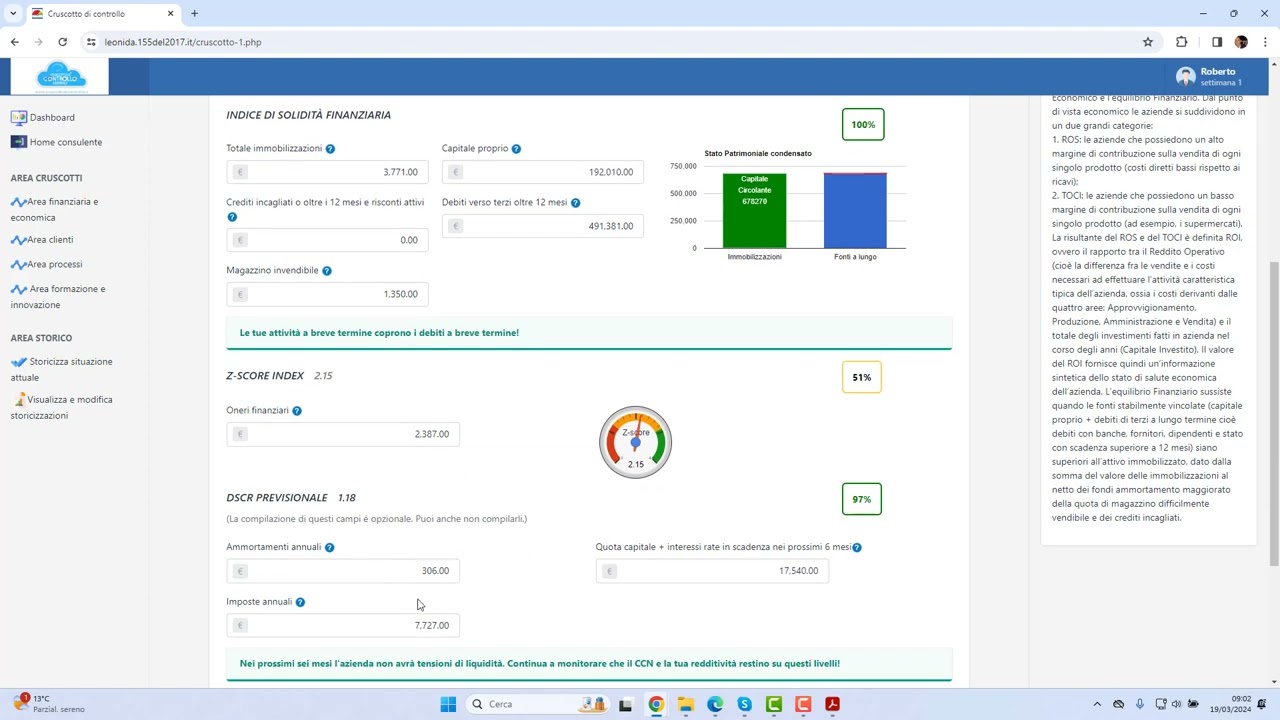The height and width of the screenshot is (720, 1280).
Task: Open Windows Start menu
Action: 448,704
